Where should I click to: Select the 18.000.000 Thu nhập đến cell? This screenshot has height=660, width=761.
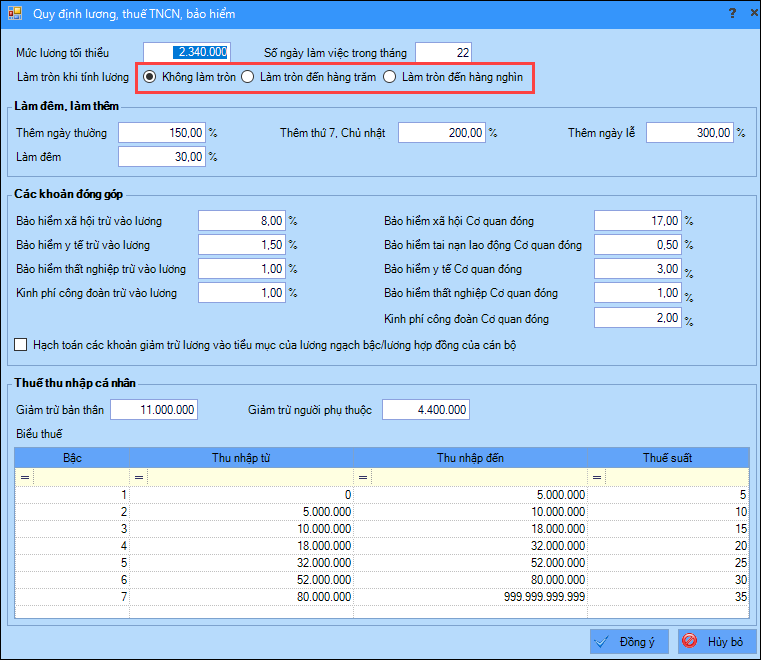click(470, 529)
